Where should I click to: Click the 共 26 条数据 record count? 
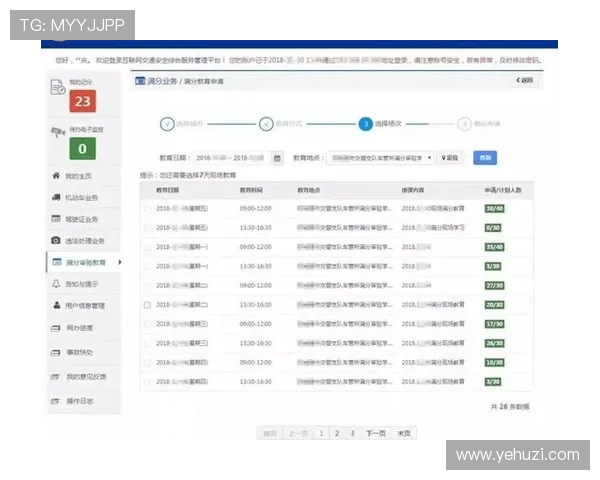click(510, 407)
